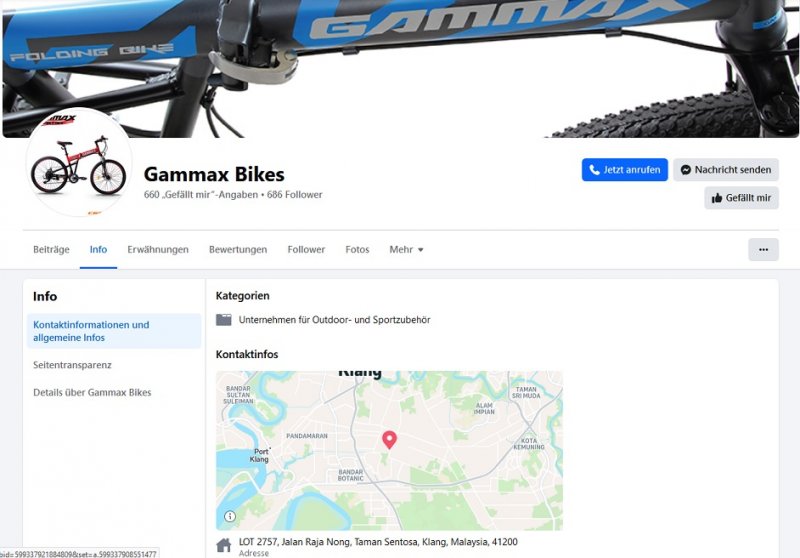This screenshot has height=558, width=800.
Task: Click the 686 Follower count link
Action: click(x=294, y=194)
